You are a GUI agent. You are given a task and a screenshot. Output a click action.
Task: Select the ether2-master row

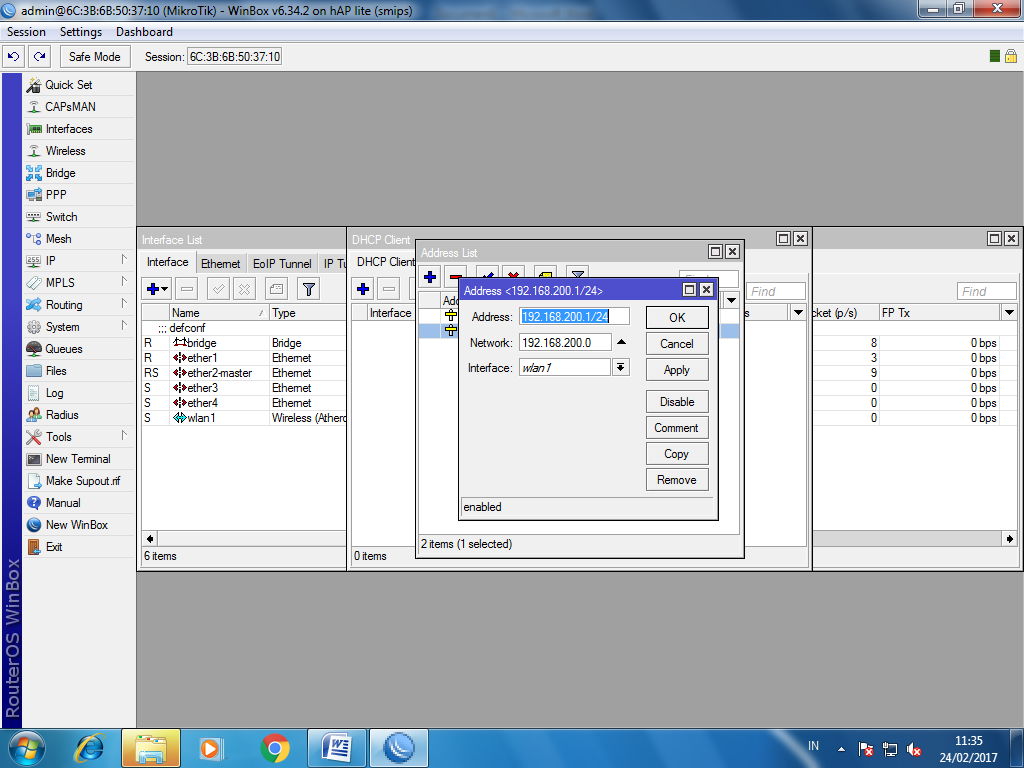click(x=244, y=373)
